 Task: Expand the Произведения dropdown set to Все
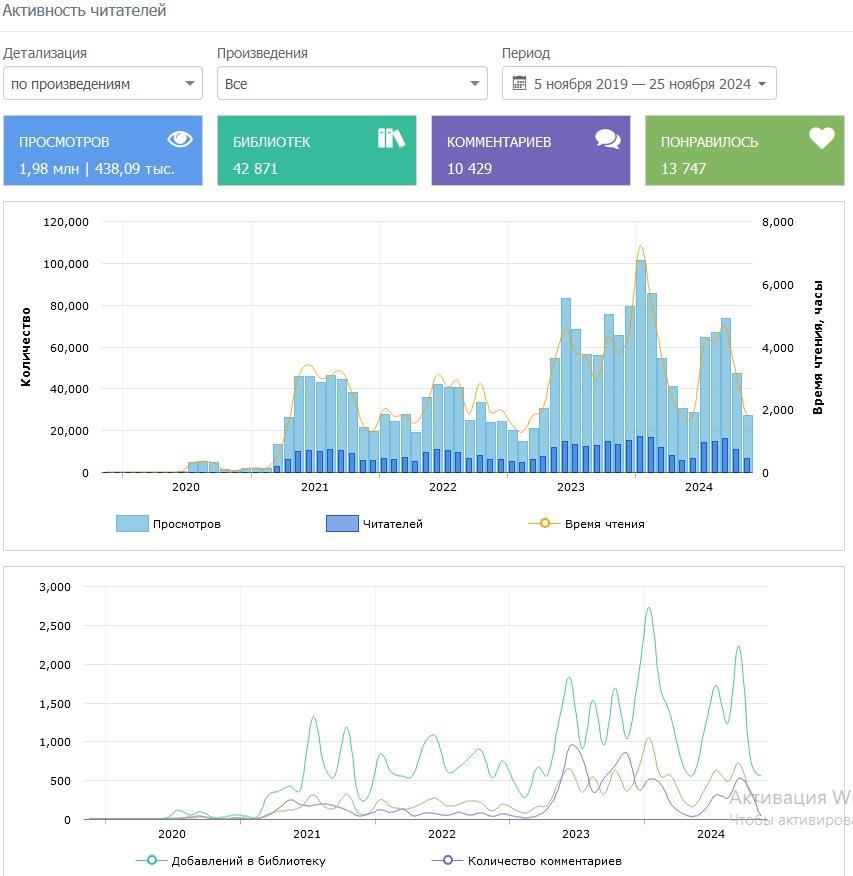pyautogui.click(x=352, y=84)
